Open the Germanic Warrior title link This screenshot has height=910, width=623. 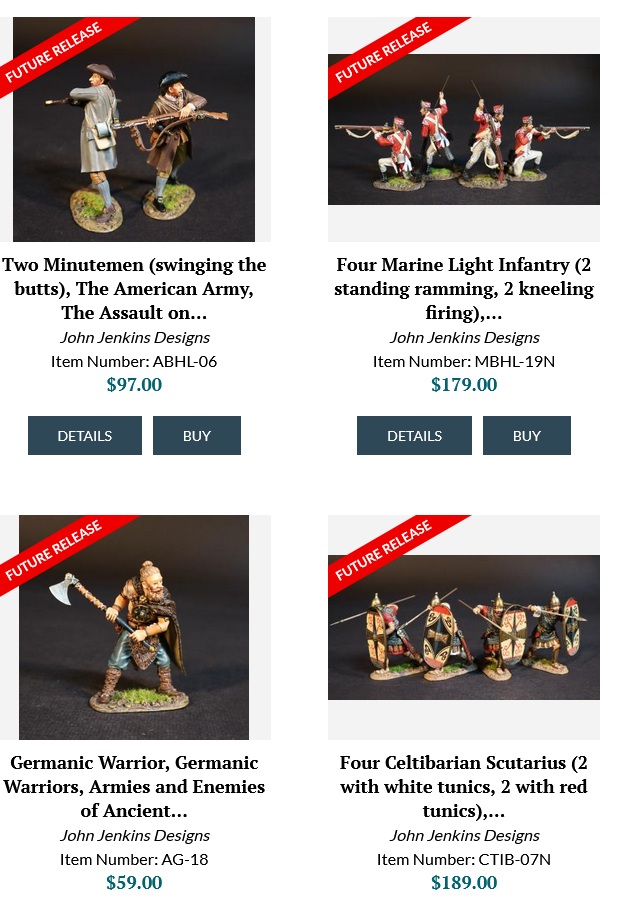(134, 786)
